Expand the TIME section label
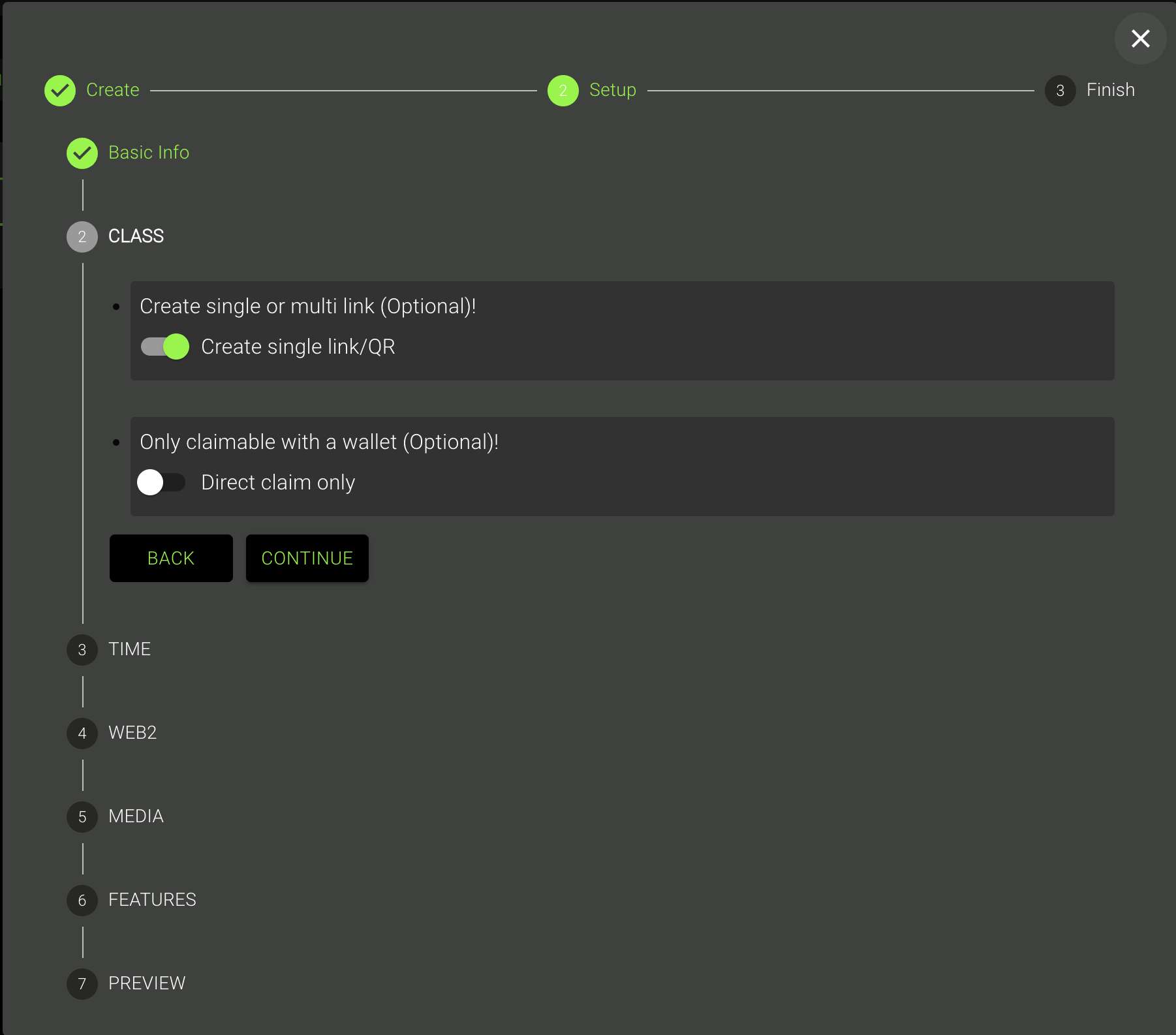This screenshot has height=1035, width=1176. pos(129,649)
